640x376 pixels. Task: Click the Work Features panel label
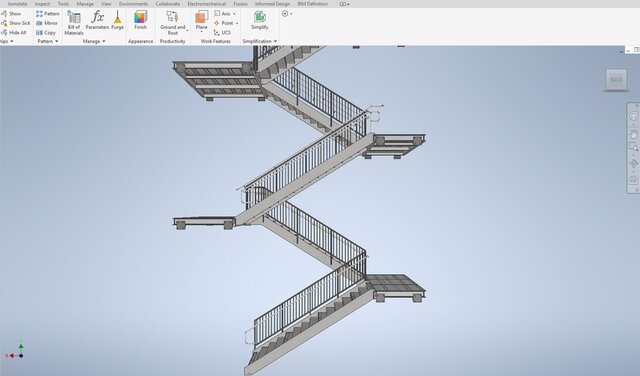[216, 41]
